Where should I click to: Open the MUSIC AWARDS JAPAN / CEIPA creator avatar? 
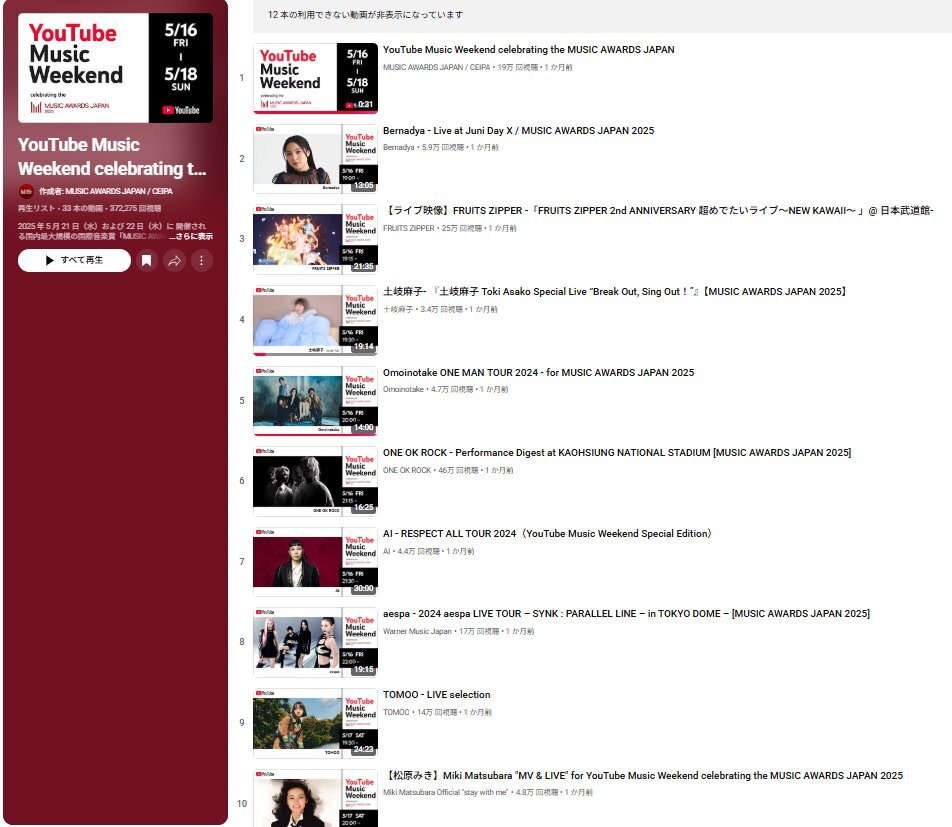coord(26,191)
